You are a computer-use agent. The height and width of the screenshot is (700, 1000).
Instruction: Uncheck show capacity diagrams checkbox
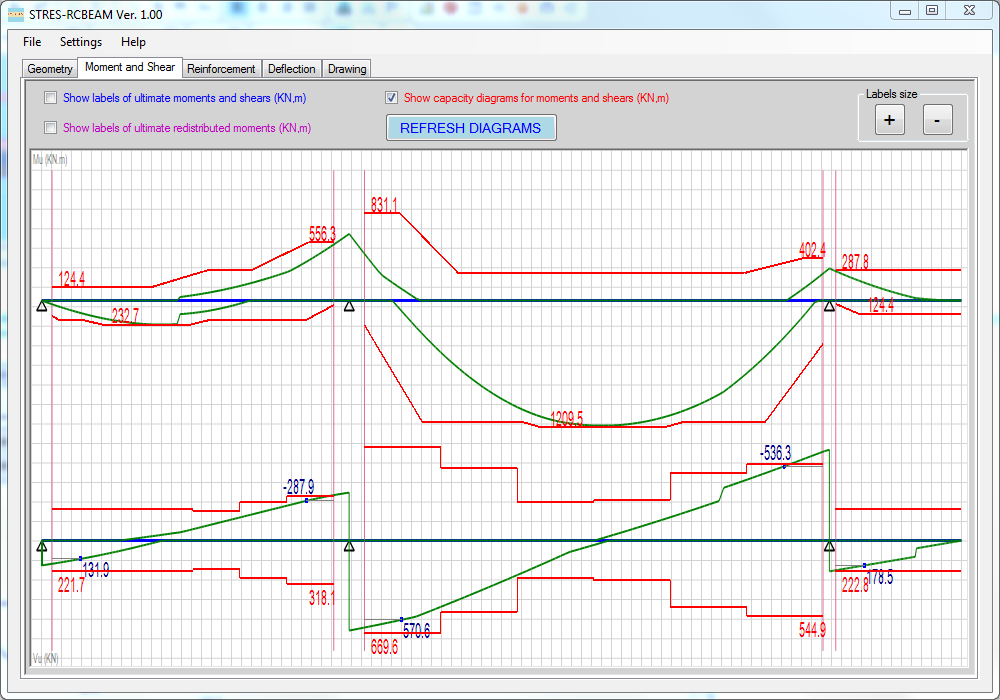392,98
